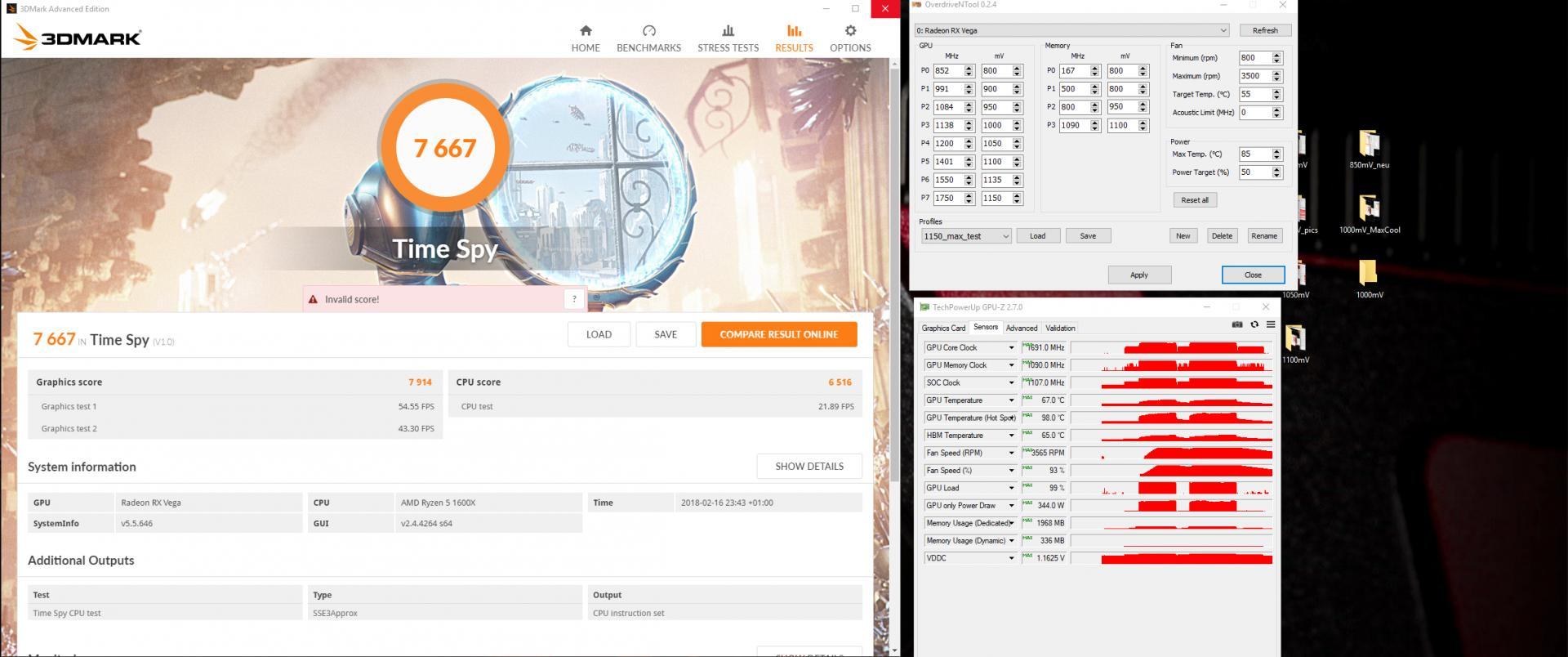The image size is (1568, 657).
Task: Click Reset all in OverdriveNTool
Action: [1195, 199]
